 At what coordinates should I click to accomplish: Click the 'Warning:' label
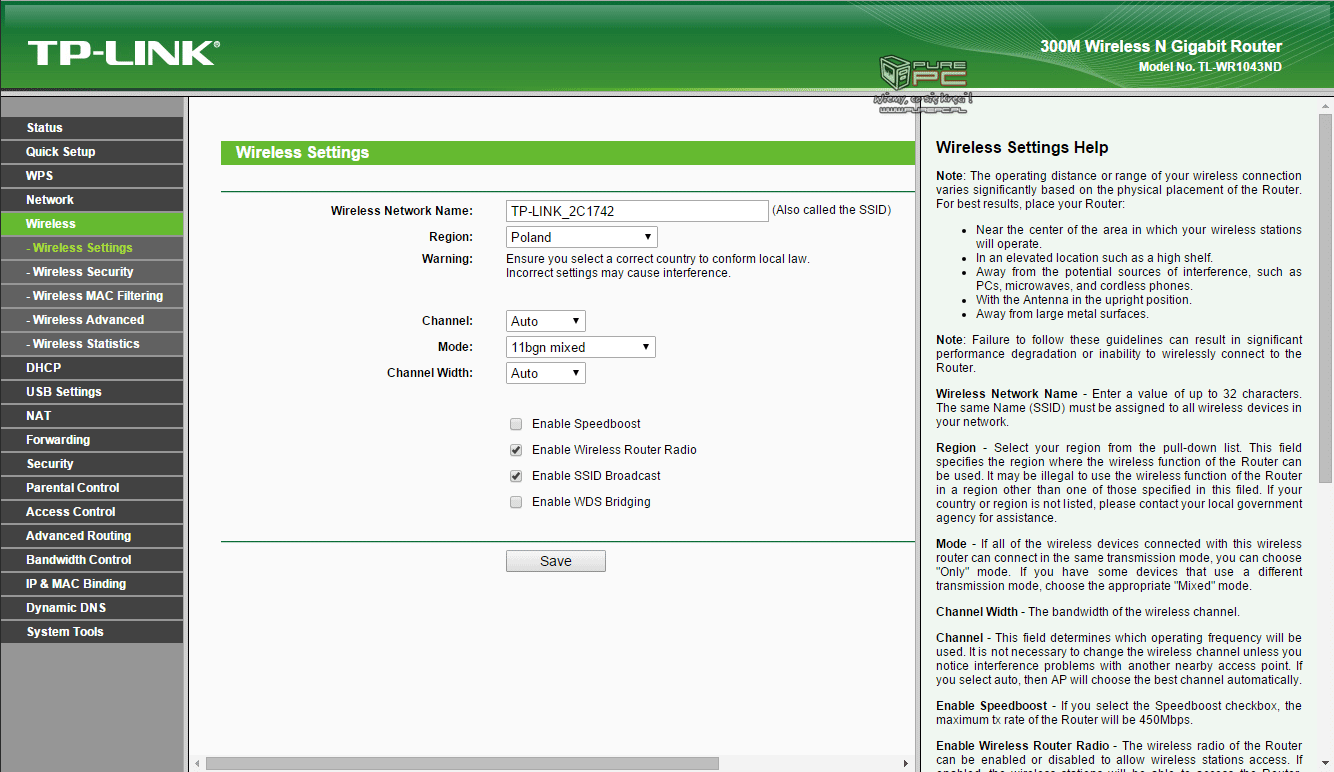point(447,259)
